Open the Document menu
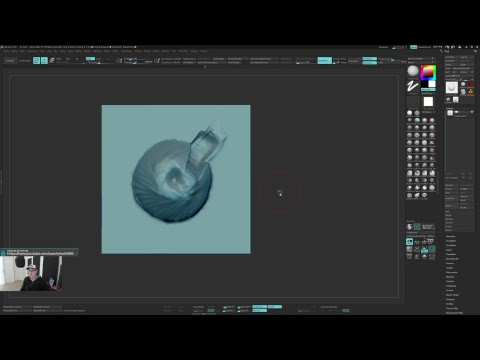Image resolution: width=480 pixels, height=360 pixels. (32, 51)
